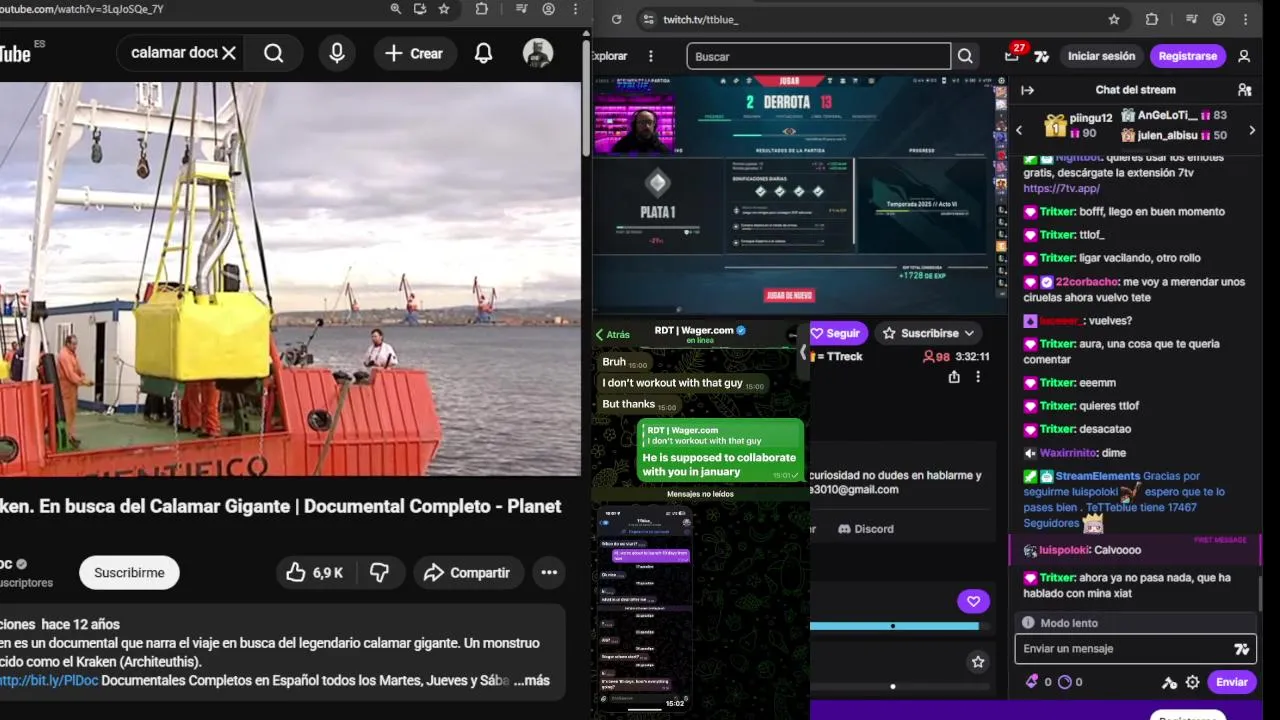
Task: Collapse the Twitch chat panel
Action: (1027, 90)
